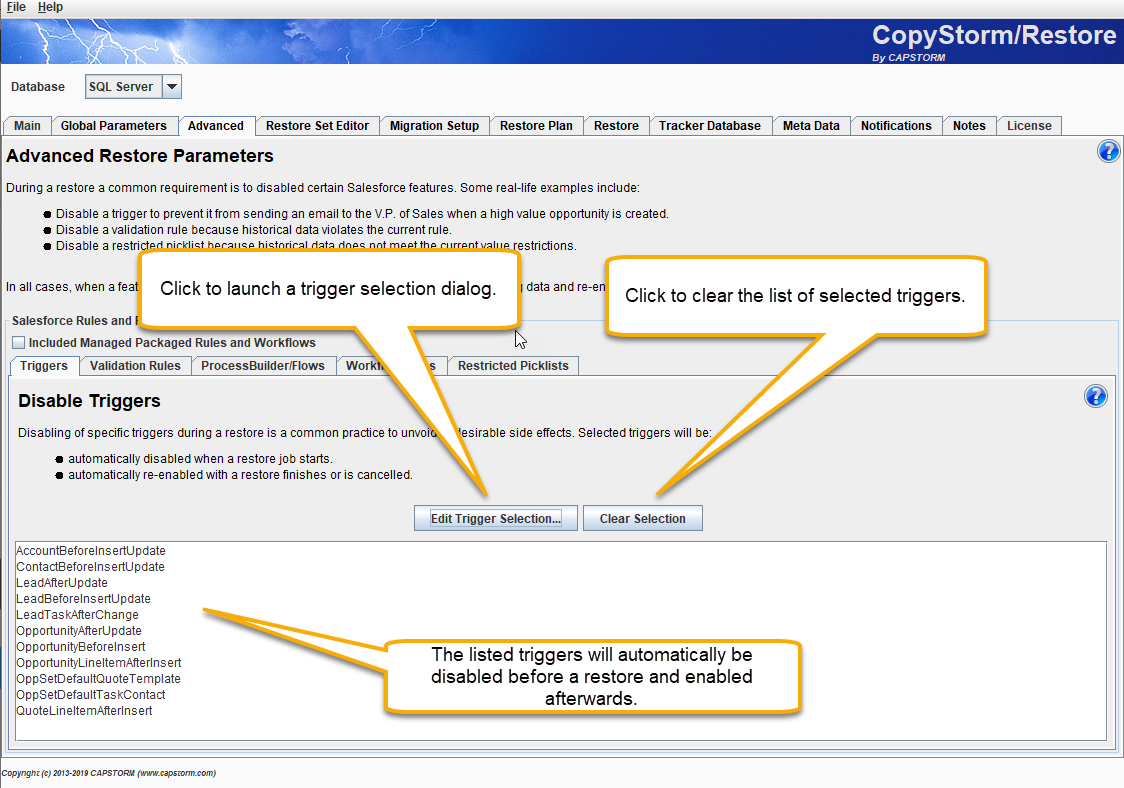Open the Database dropdown arrow
Screen dimensions: 1124x788
click(172, 87)
